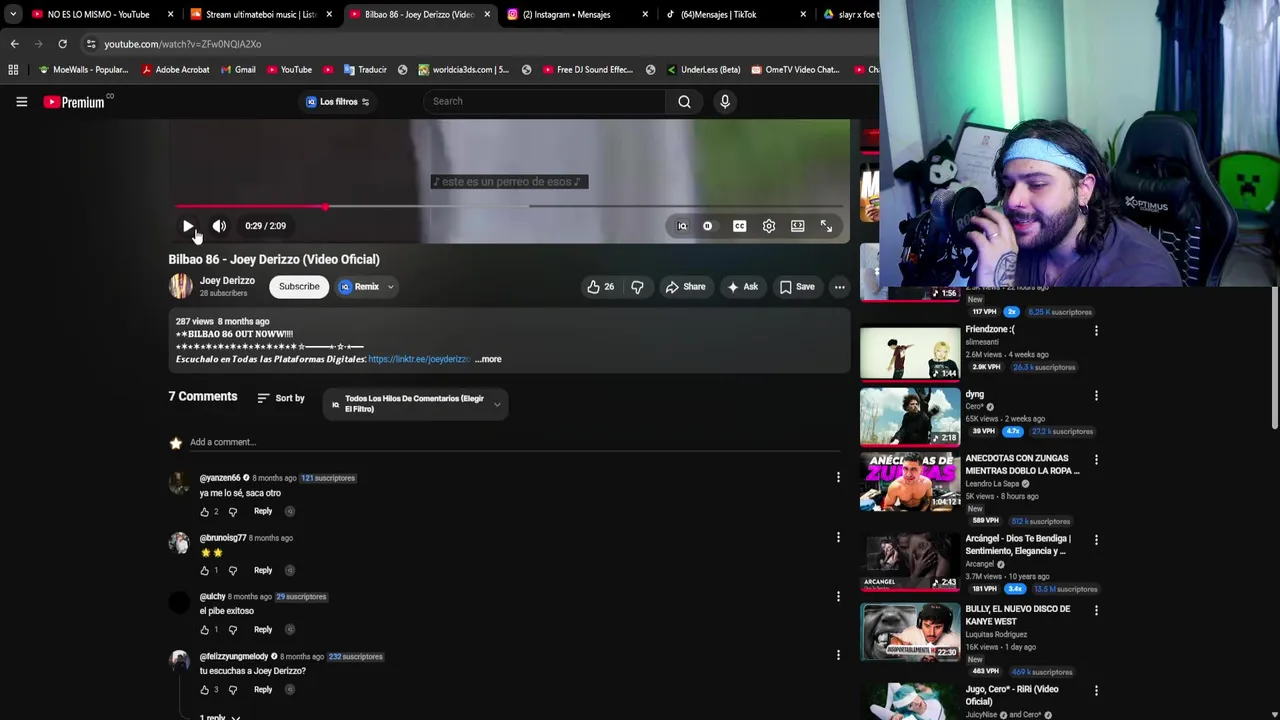Open the player settings gear

pos(769,226)
